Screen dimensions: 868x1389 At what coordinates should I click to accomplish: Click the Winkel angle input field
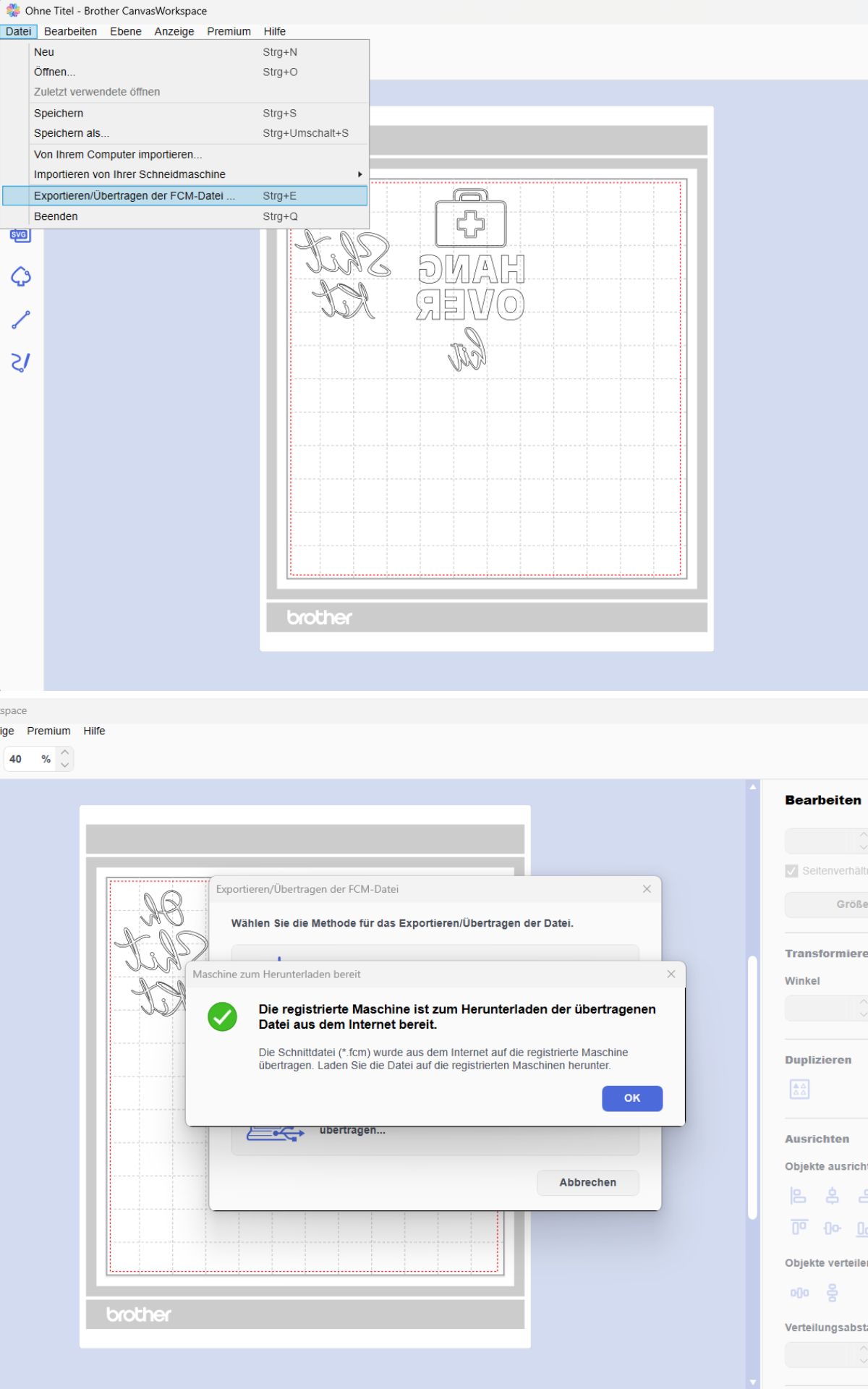(820, 1008)
